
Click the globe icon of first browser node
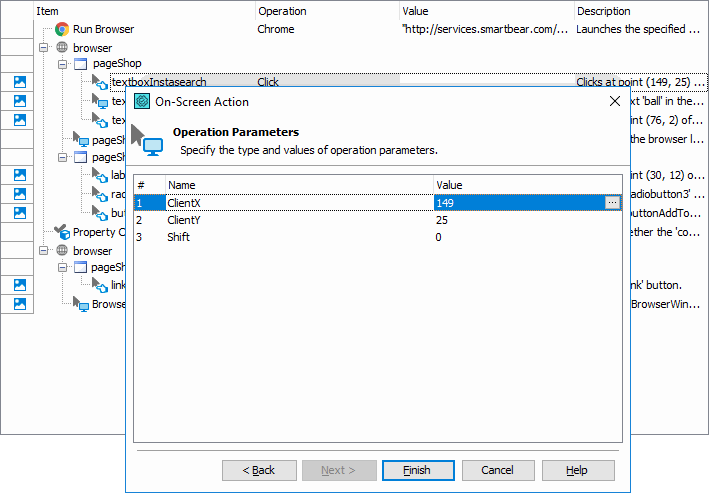(x=62, y=48)
